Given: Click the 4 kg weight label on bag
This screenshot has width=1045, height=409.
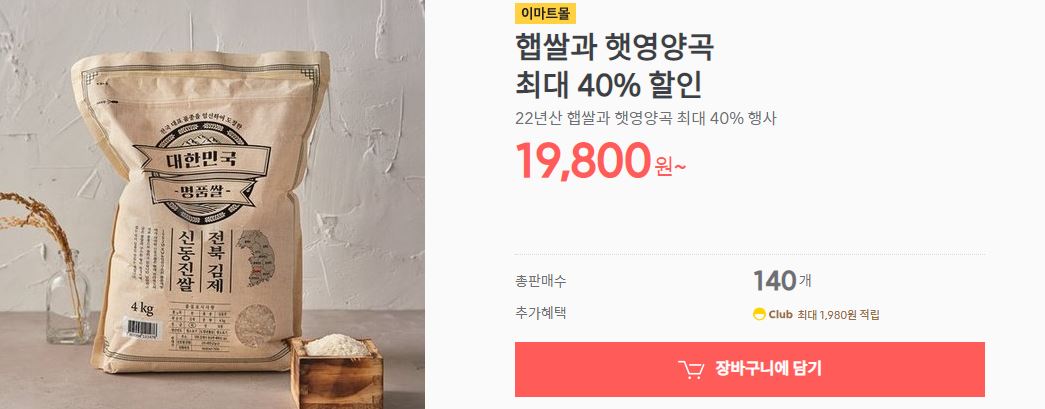Looking at the screenshot, I should 142,308.
